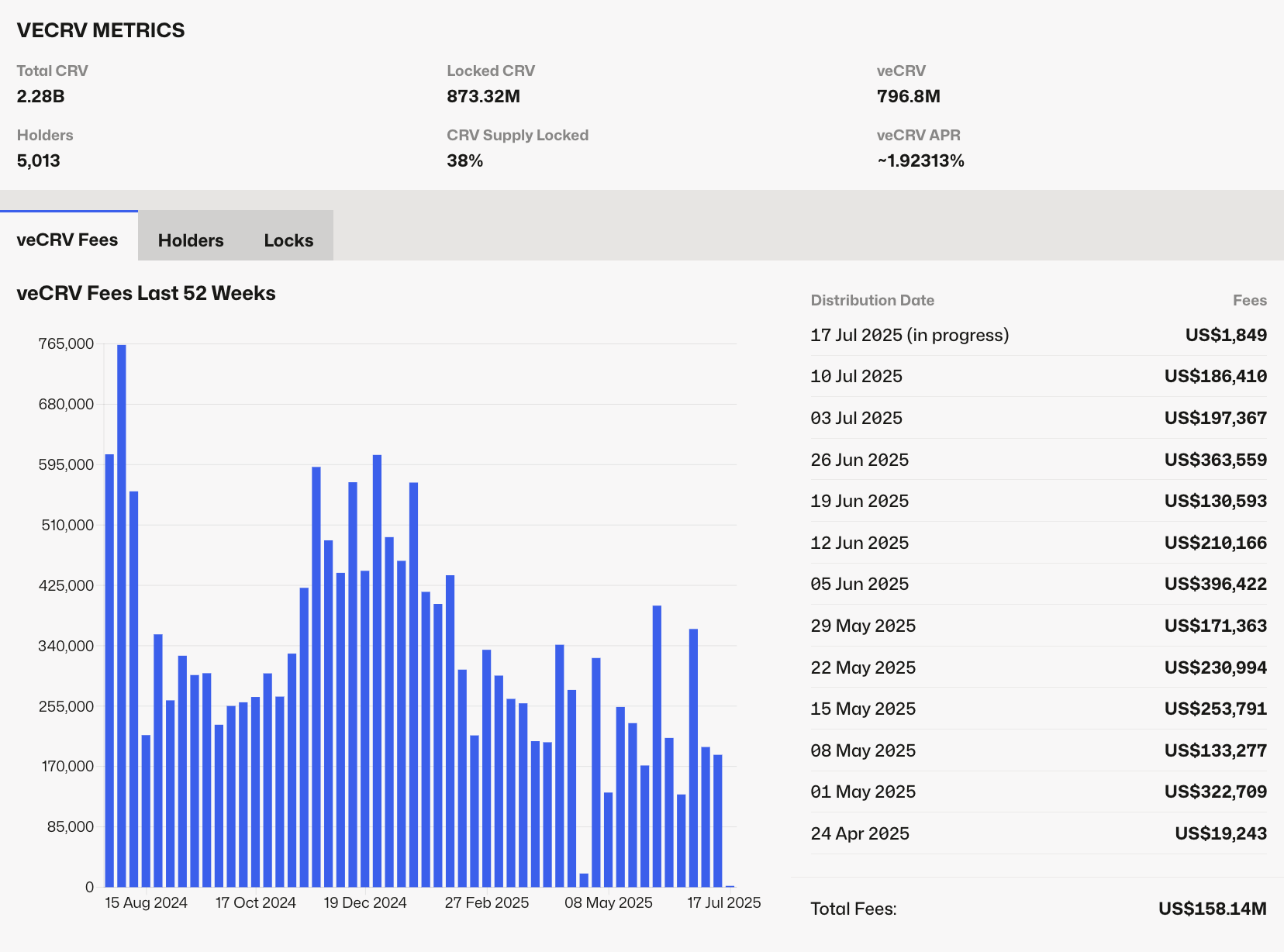The image size is (1284, 952).
Task: Click the 19 Dec 2024 x-axis label
Action: click(364, 902)
